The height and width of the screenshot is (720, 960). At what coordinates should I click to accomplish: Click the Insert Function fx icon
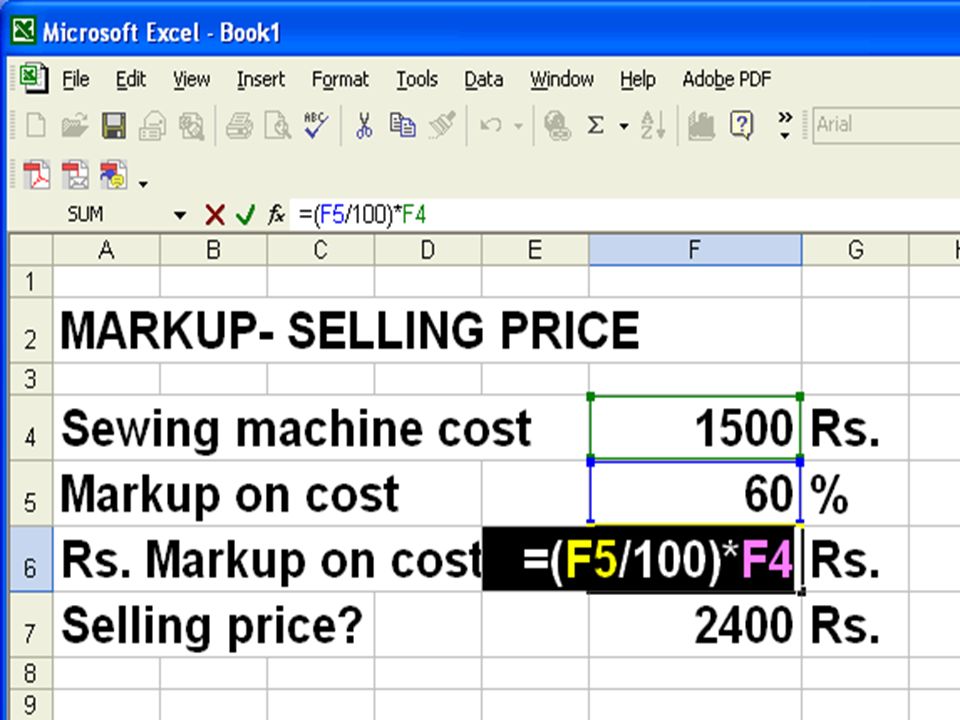click(x=276, y=214)
